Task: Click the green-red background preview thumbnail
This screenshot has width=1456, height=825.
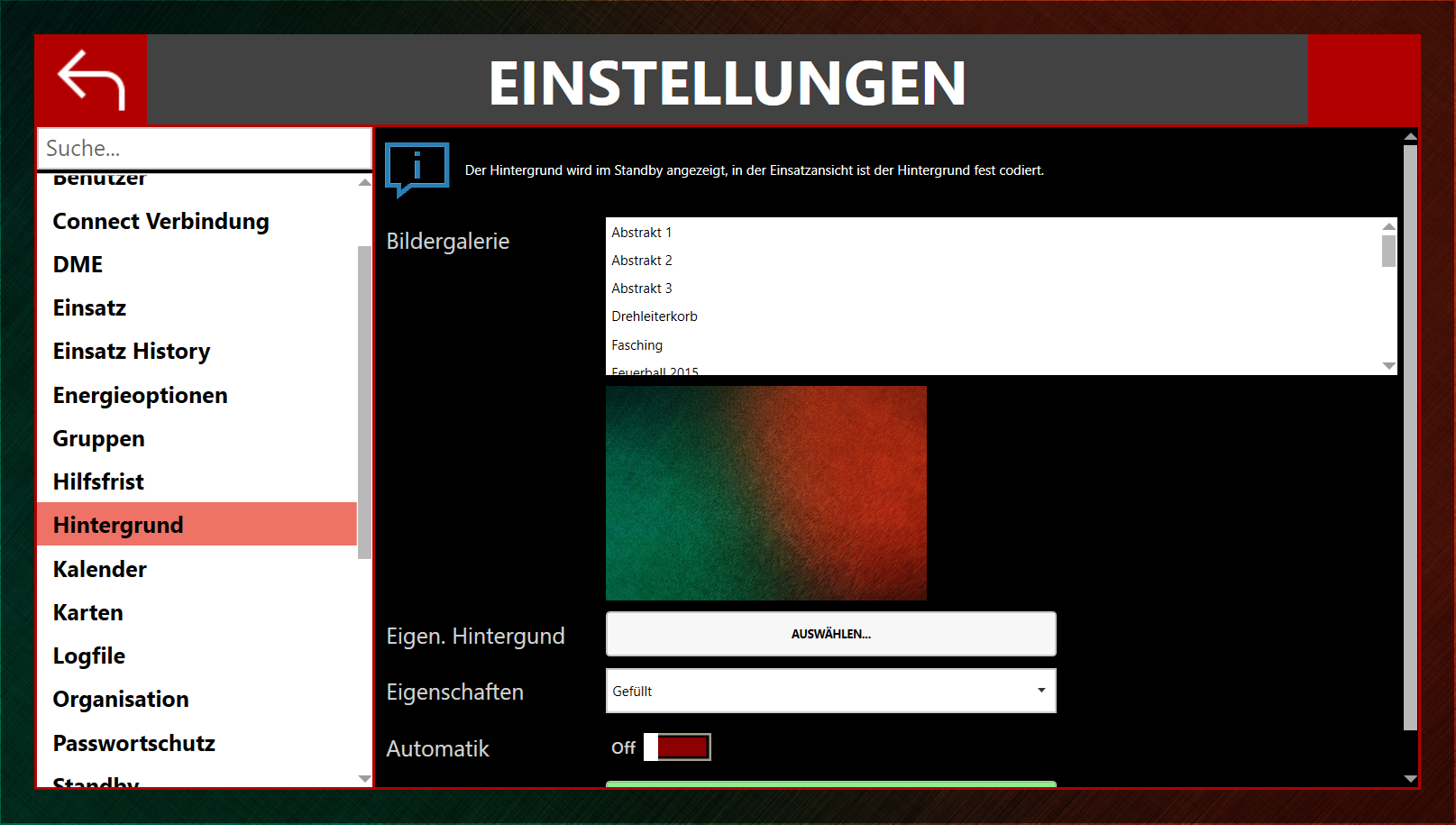Action: click(x=766, y=492)
